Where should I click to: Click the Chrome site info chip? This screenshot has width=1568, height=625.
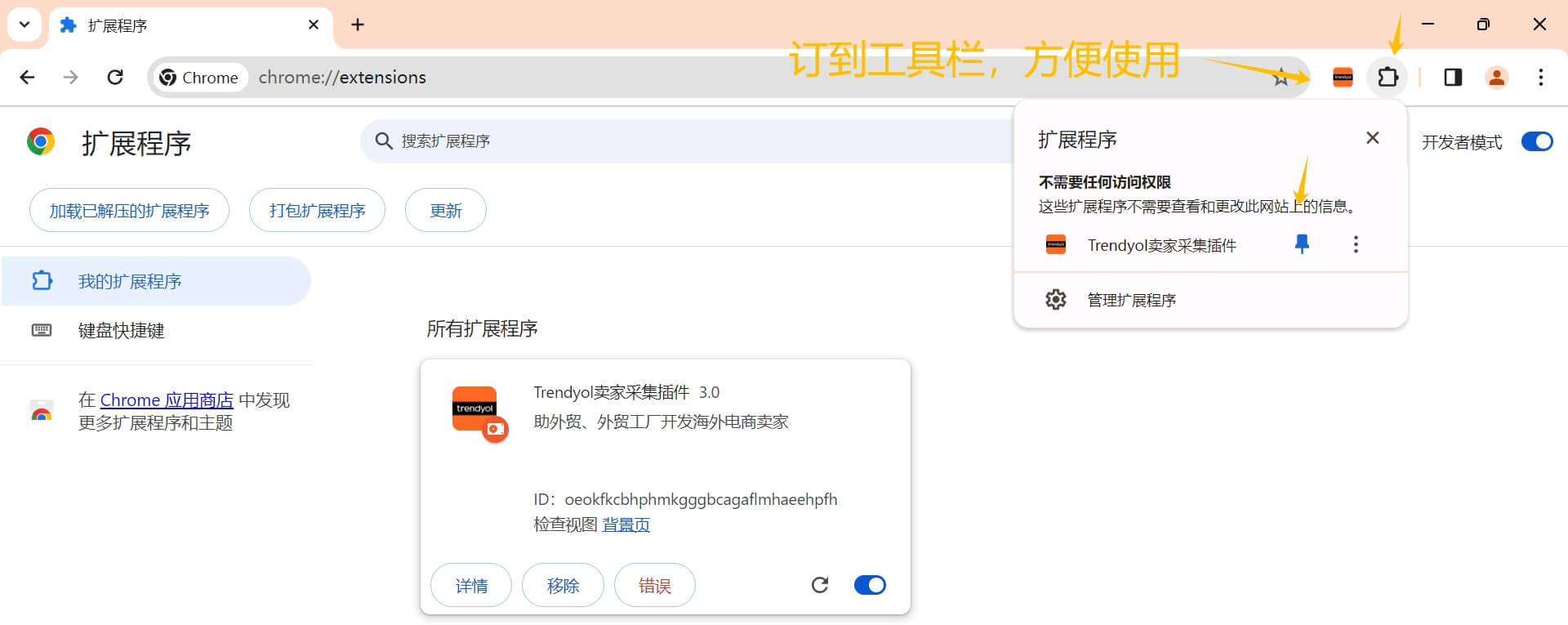click(199, 78)
